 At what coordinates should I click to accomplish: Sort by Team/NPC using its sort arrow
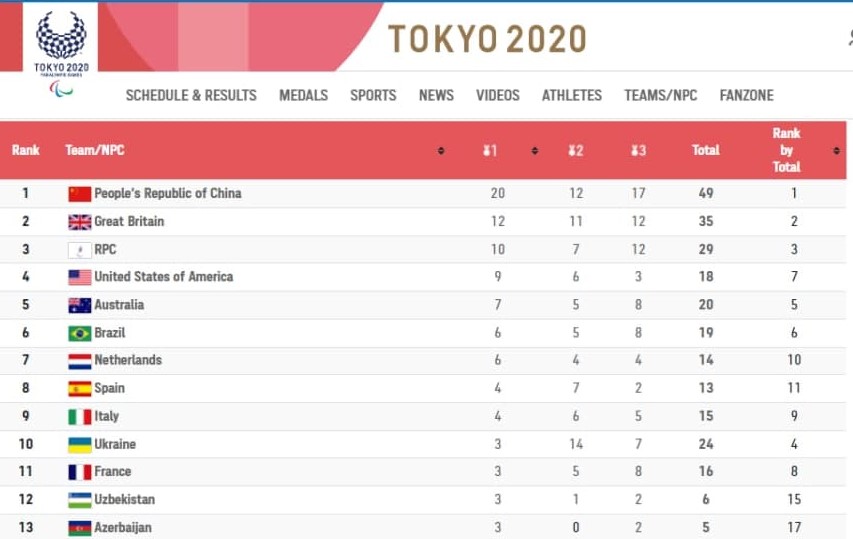tap(441, 151)
